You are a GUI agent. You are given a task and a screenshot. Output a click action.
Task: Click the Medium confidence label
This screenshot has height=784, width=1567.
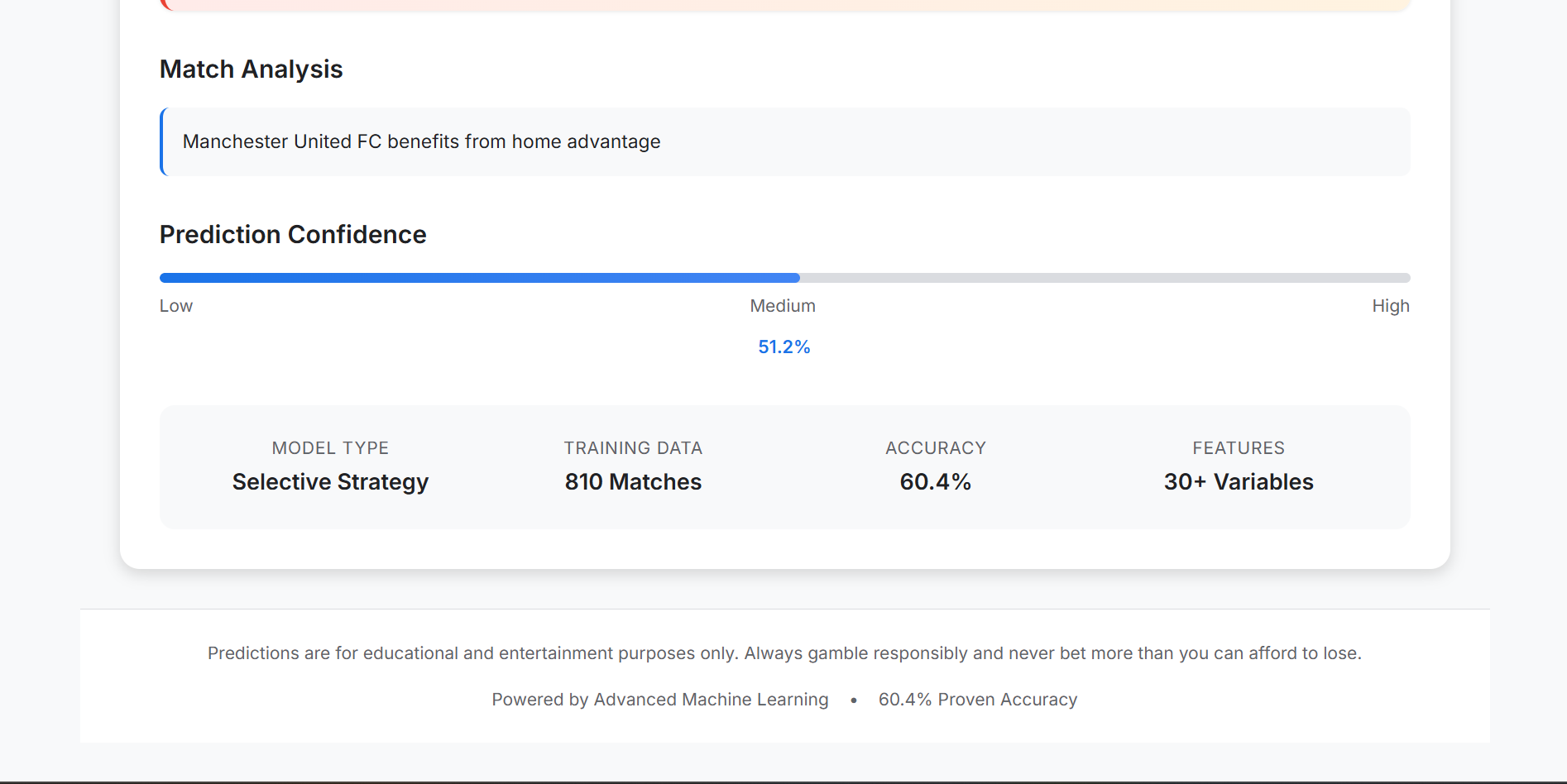point(783,306)
